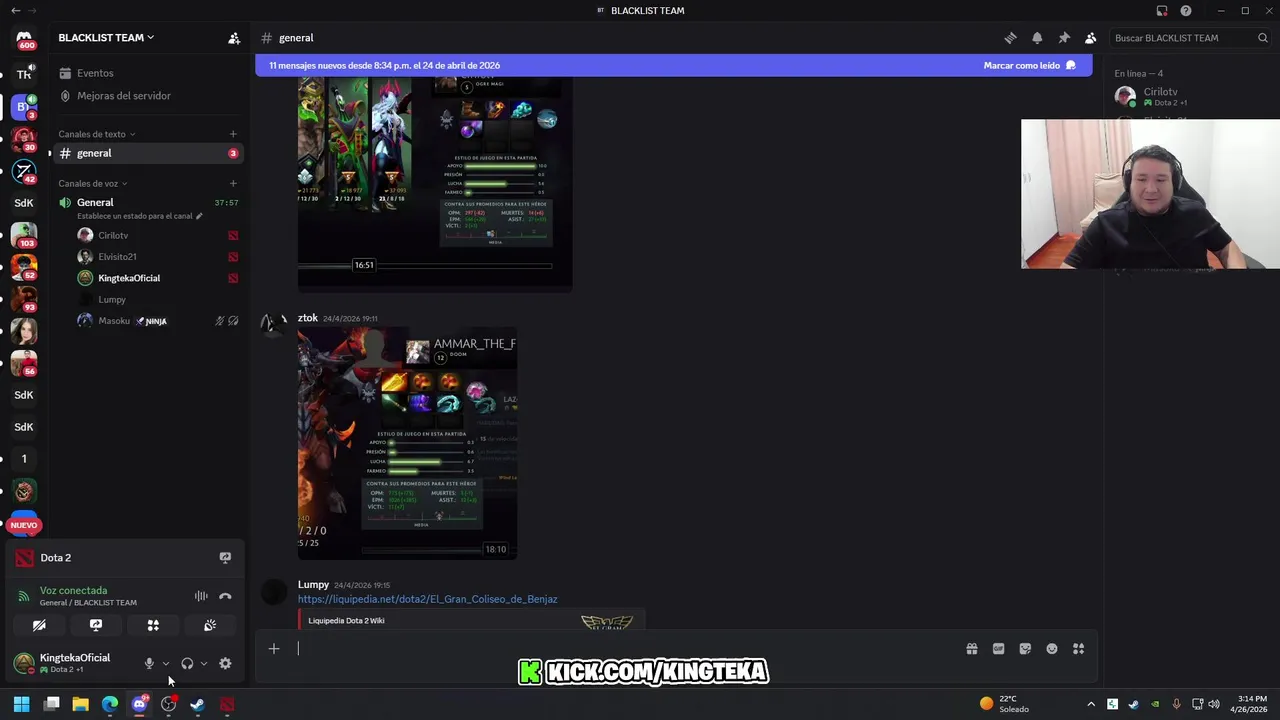The width and height of the screenshot is (1280, 720).
Task: Open notification settings bell icon
Action: pyautogui.click(x=1037, y=38)
